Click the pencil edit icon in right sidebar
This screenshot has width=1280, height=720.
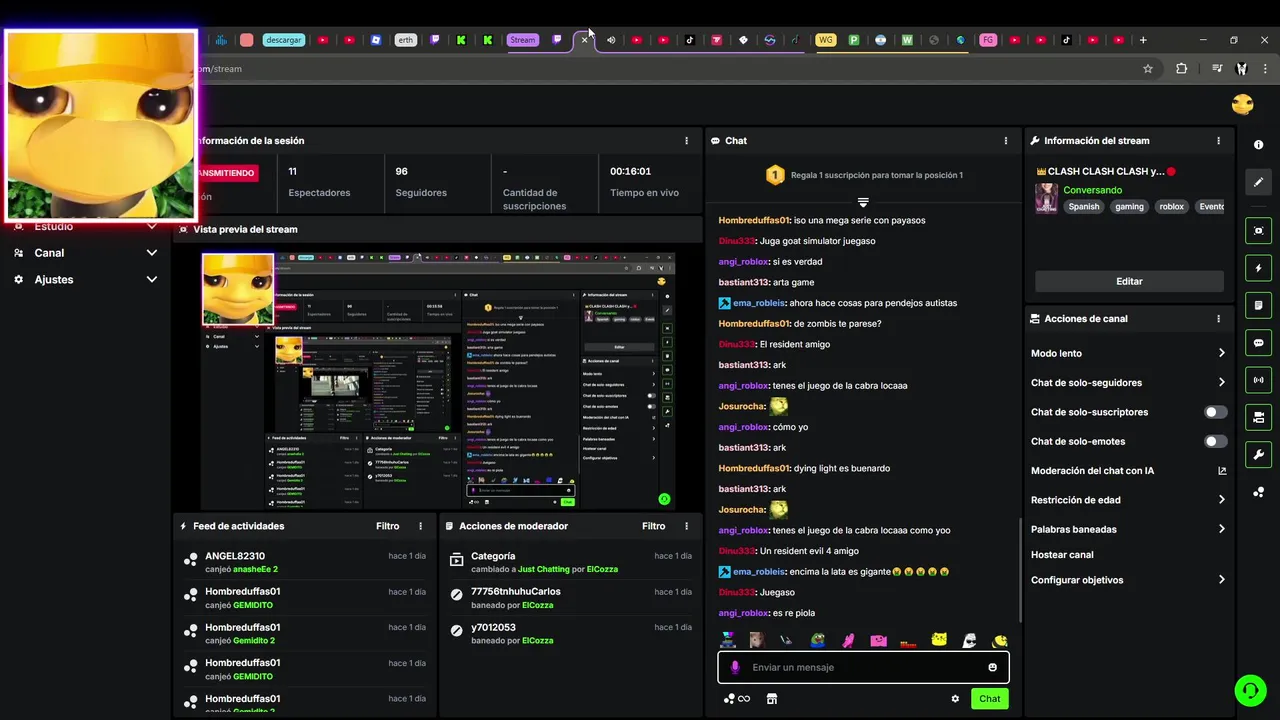click(x=1258, y=182)
